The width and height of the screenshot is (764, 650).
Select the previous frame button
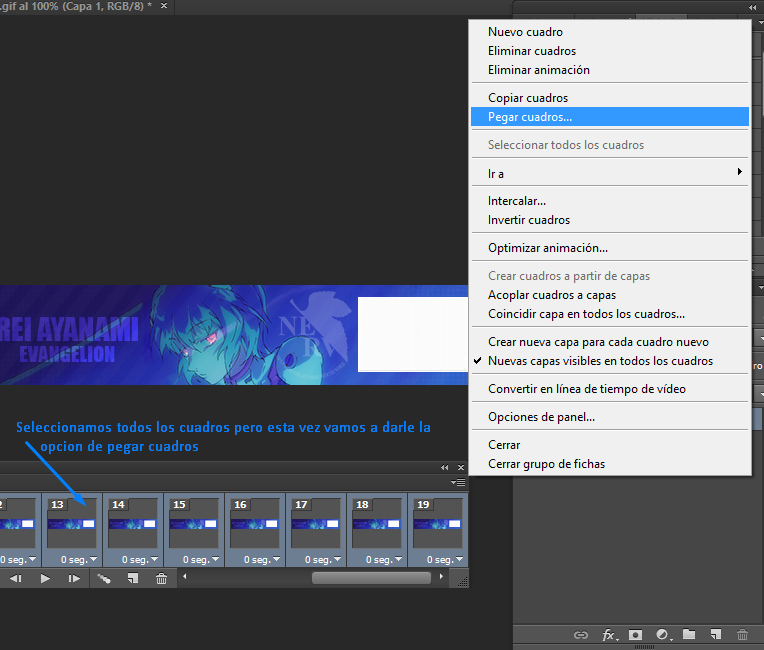[x=16, y=578]
